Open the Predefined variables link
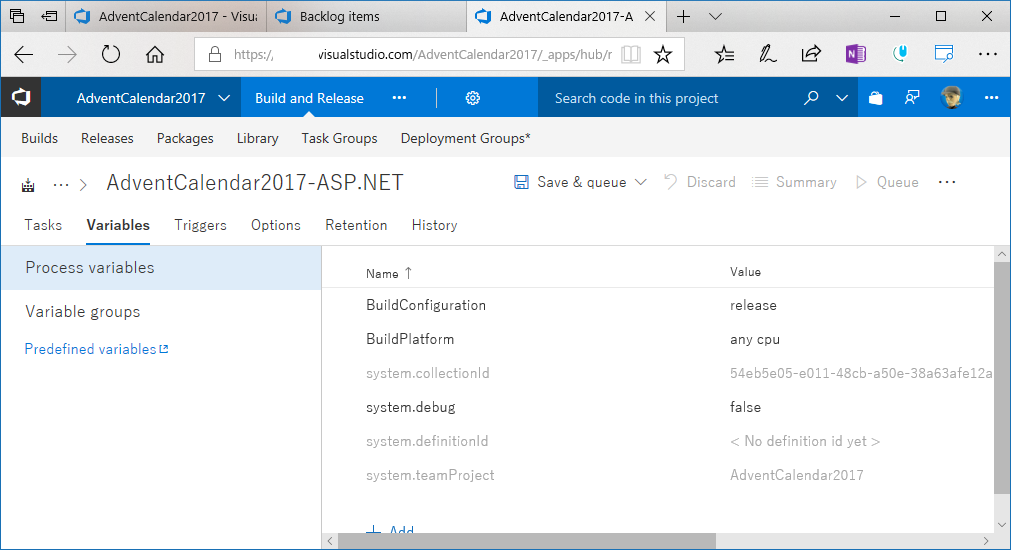This screenshot has width=1011, height=550. (x=97, y=349)
